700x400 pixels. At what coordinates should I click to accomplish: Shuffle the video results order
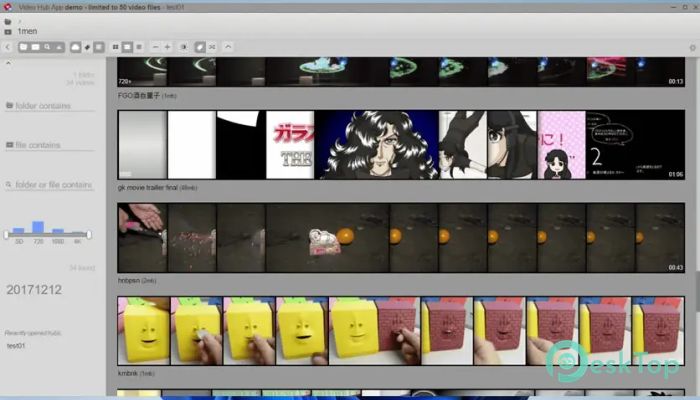click(x=212, y=47)
